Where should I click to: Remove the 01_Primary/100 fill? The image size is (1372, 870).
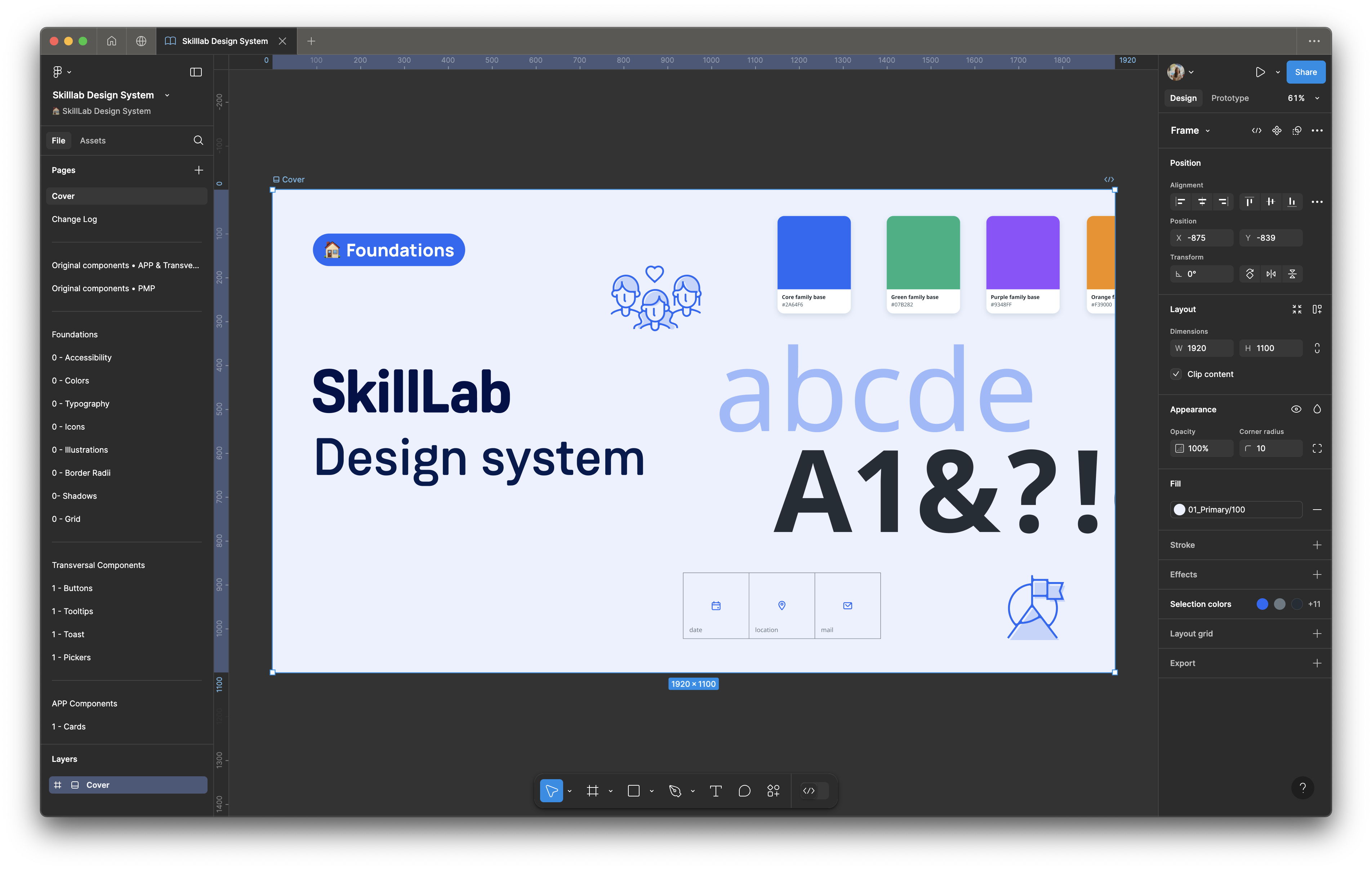pos(1317,510)
